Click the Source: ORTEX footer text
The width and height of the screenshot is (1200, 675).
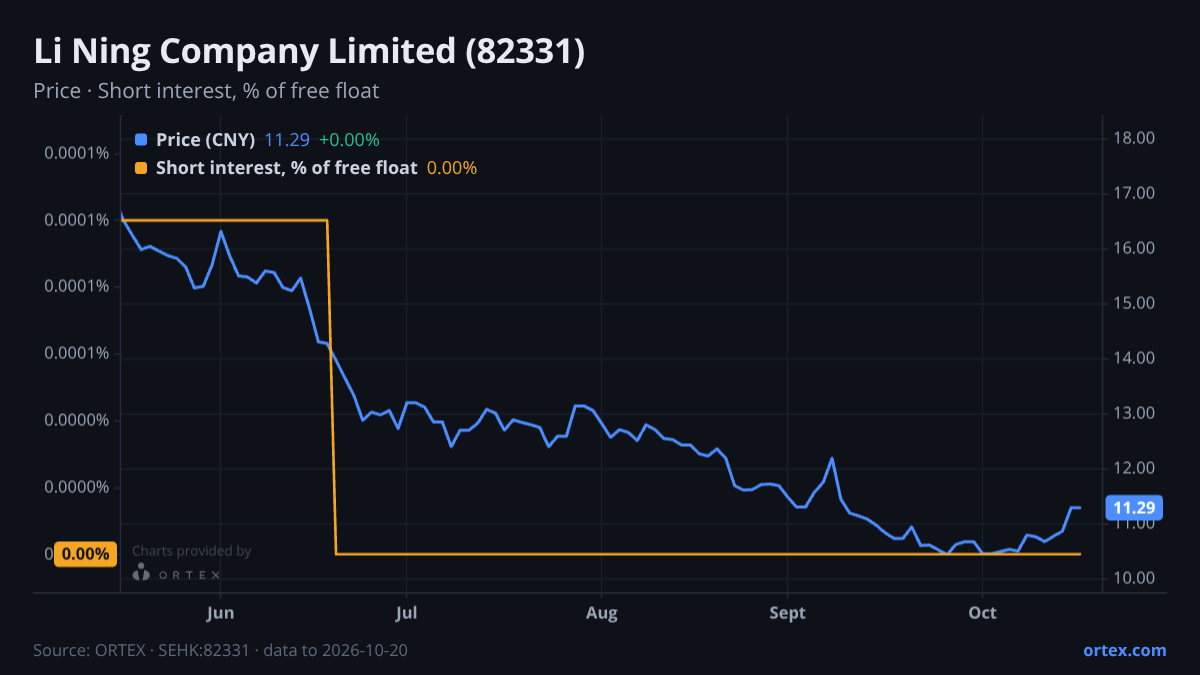(220, 650)
